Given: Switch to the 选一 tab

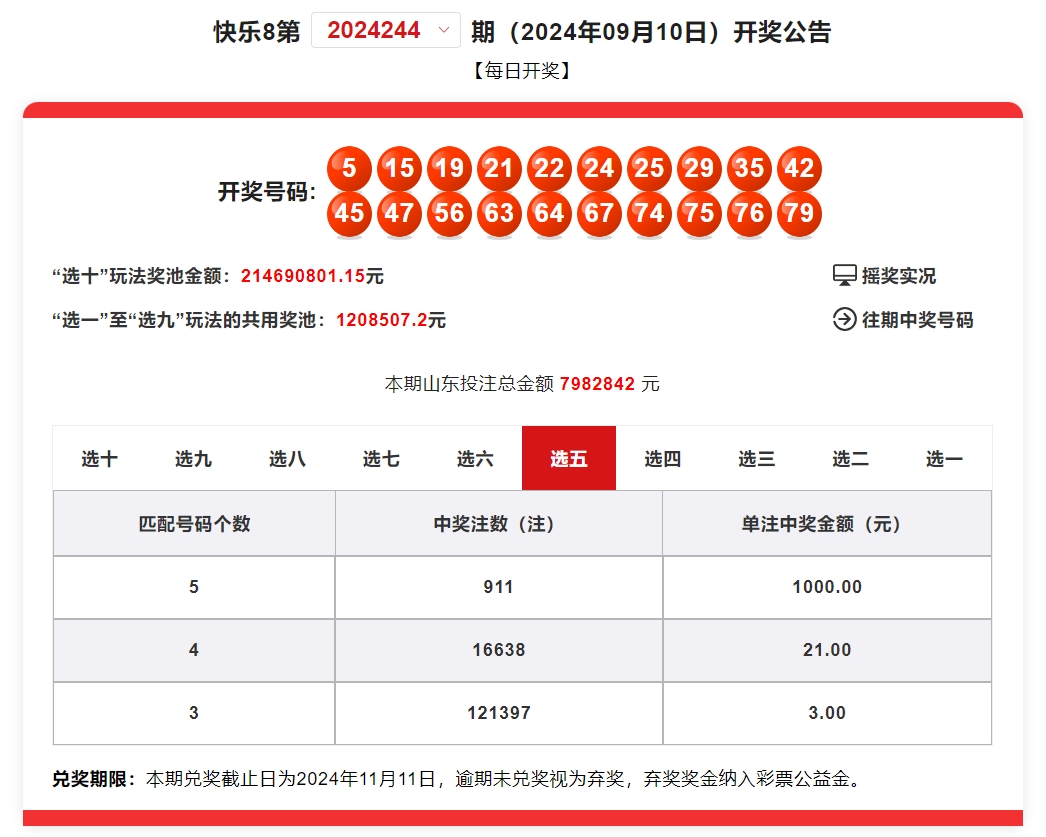Looking at the screenshot, I should pyautogui.click(x=944, y=458).
